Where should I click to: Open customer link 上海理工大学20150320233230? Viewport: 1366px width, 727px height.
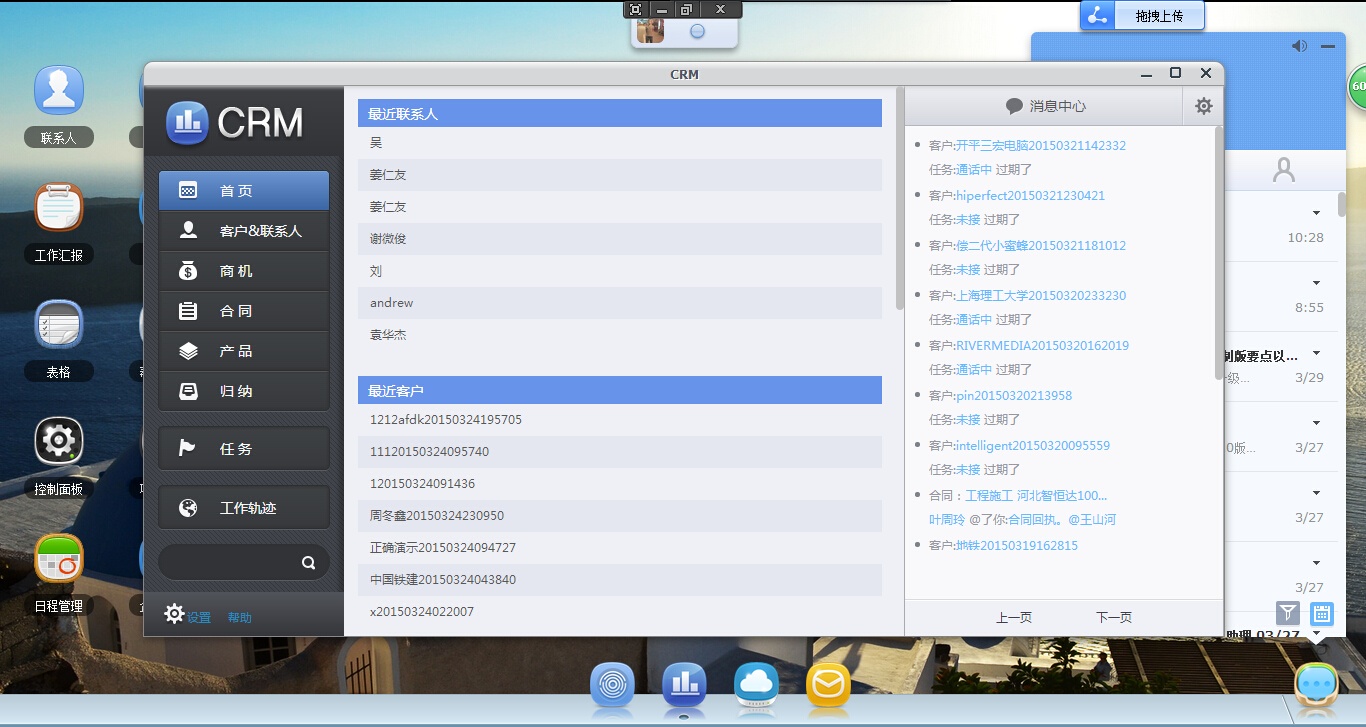pos(1041,296)
